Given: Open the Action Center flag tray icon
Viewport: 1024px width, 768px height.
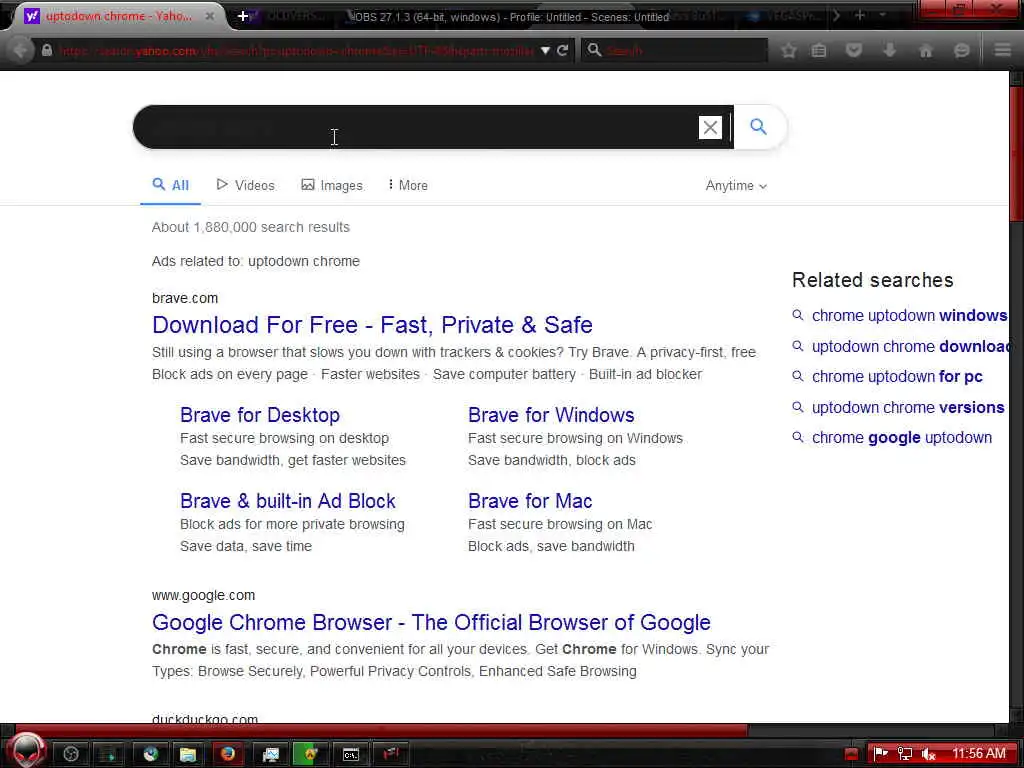Looking at the screenshot, I should click(881, 754).
